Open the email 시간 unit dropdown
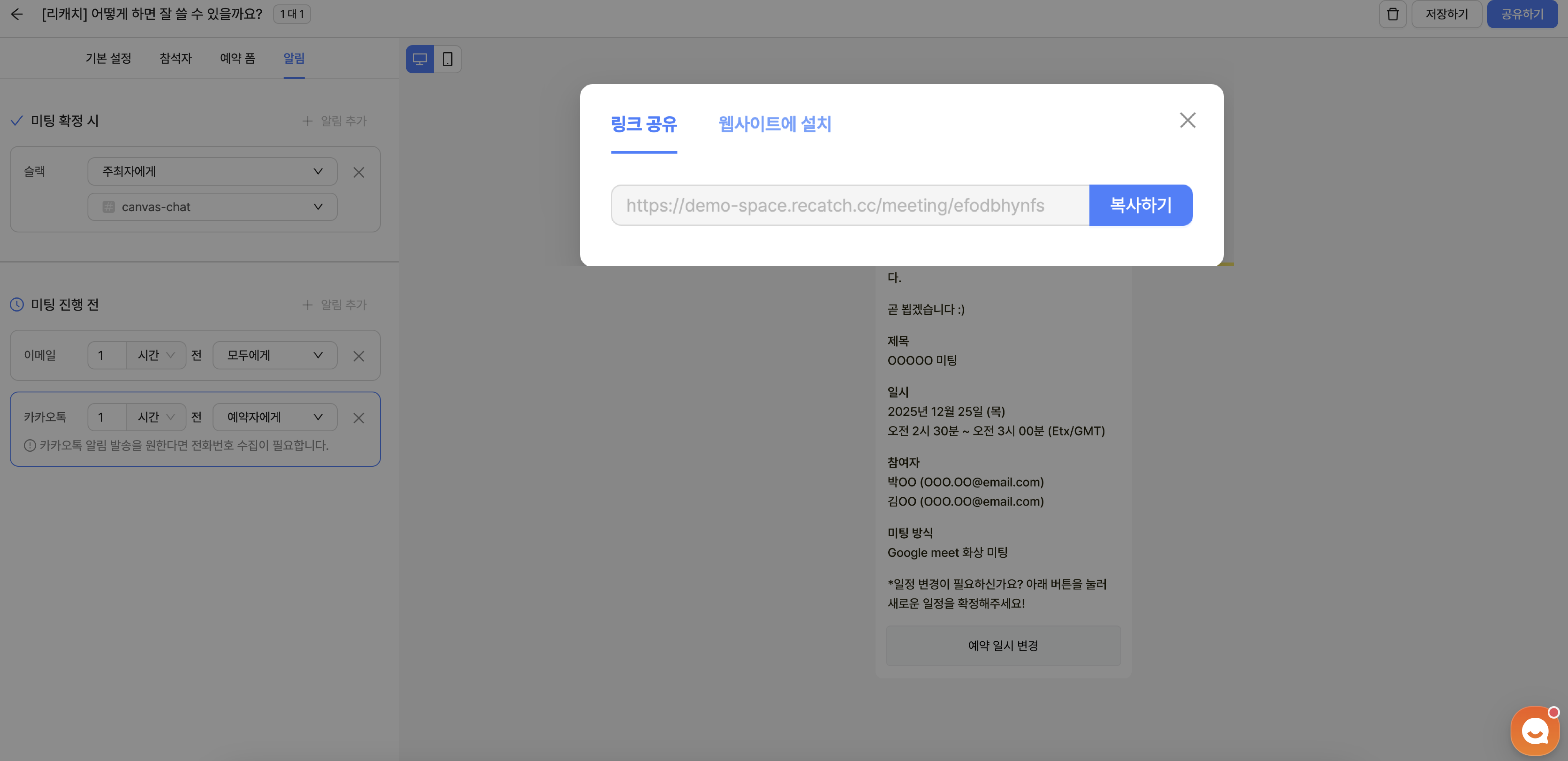1568x761 pixels. pos(156,356)
